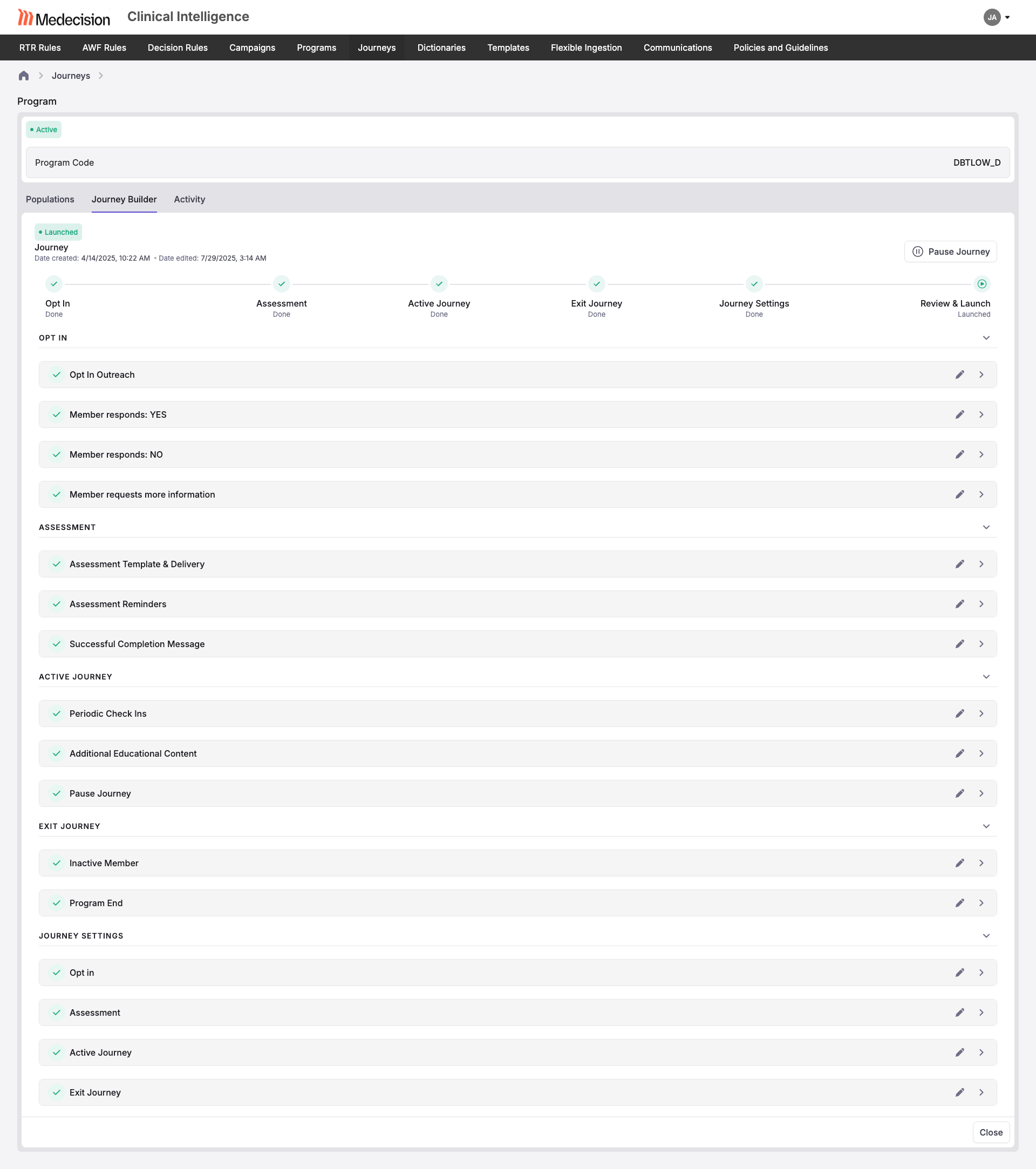
Task: Click edit pencil on Periodic Check Ins
Action: [959, 713]
